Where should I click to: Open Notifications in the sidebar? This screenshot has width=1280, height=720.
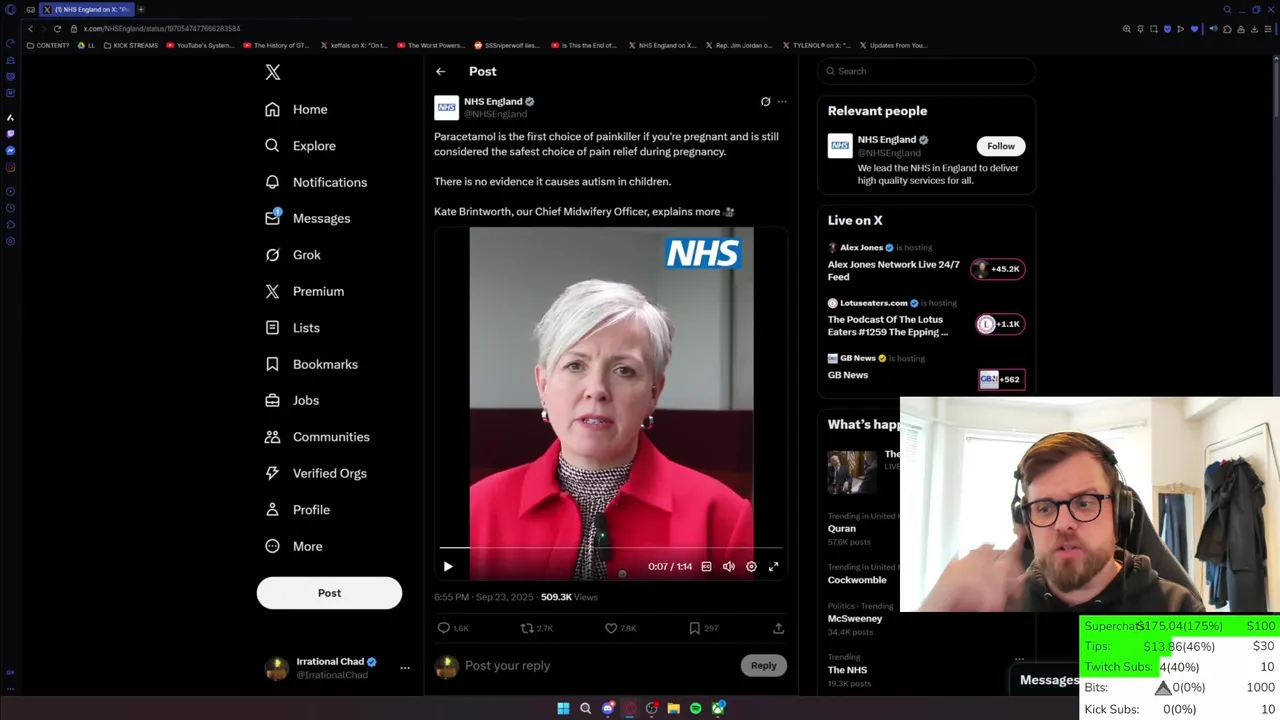click(315, 182)
